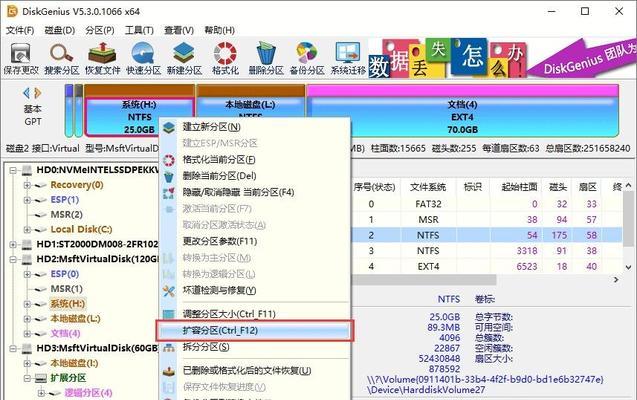The height and width of the screenshot is (400, 637).
Task: Choose 扩容分区(Ctrl_F12) in context menu
Action: click(x=255, y=331)
